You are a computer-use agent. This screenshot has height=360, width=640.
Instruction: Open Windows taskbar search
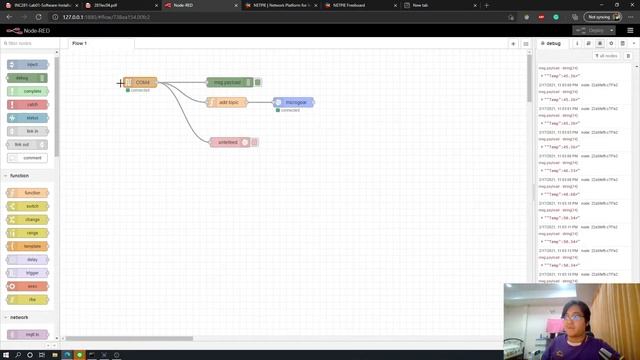click(18, 355)
